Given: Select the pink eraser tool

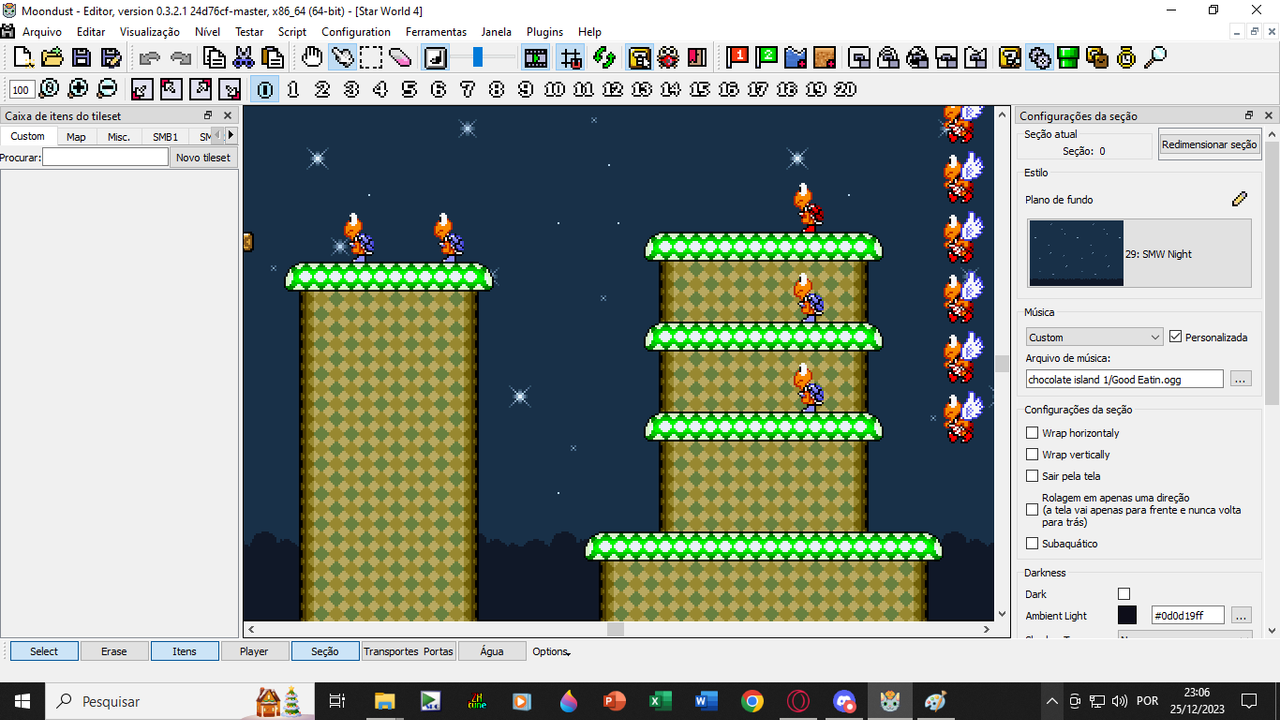Looking at the screenshot, I should [x=400, y=57].
